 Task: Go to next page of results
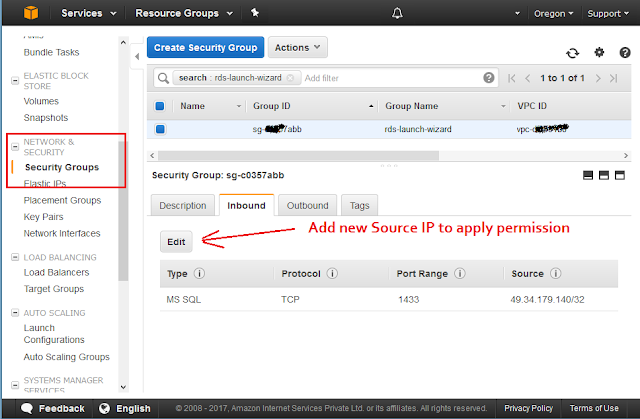pyautogui.click(x=598, y=78)
